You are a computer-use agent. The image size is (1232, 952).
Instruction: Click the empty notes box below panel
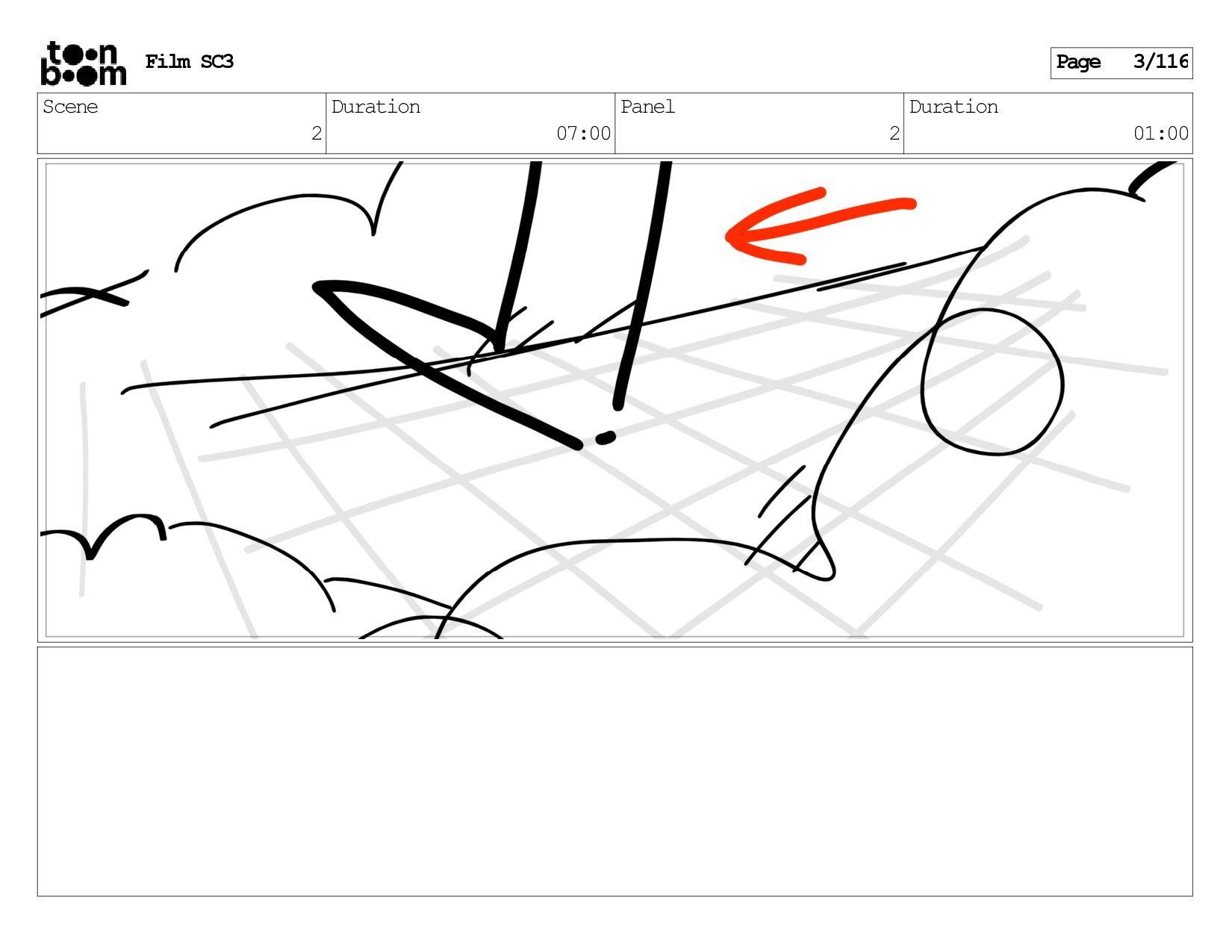click(x=615, y=771)
